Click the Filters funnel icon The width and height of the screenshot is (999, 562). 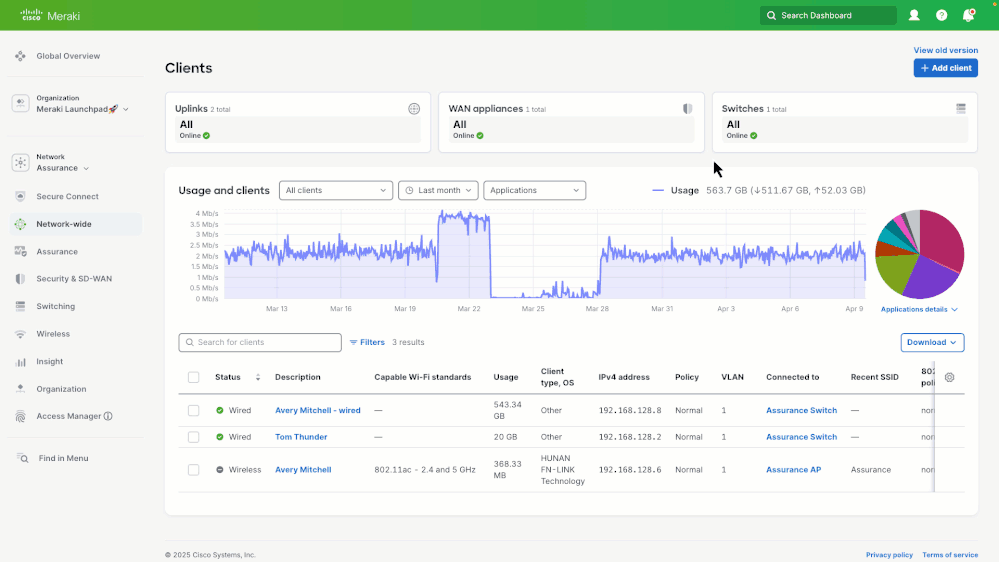tap(353, 342)
